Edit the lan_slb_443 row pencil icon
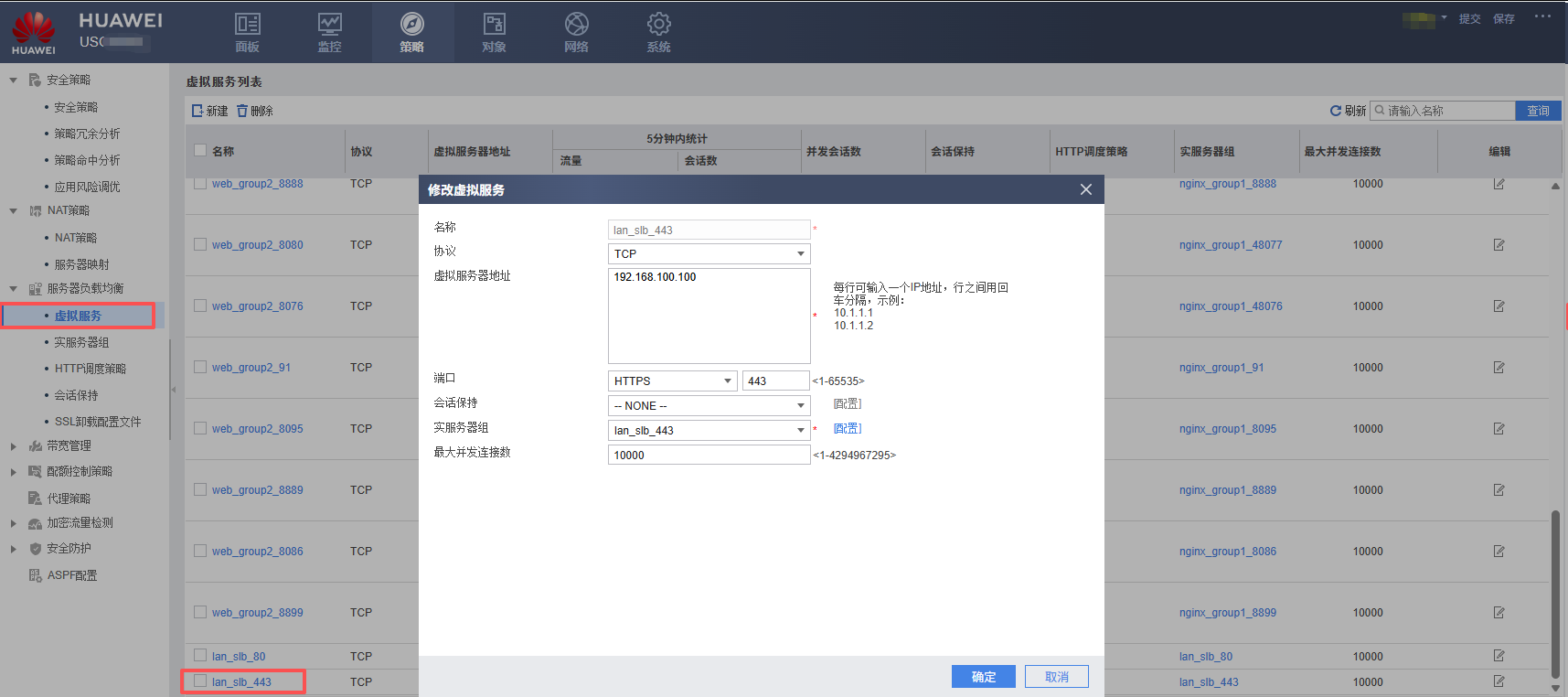The width and height of the screenshot is (1568, 697). (1499, 681)
